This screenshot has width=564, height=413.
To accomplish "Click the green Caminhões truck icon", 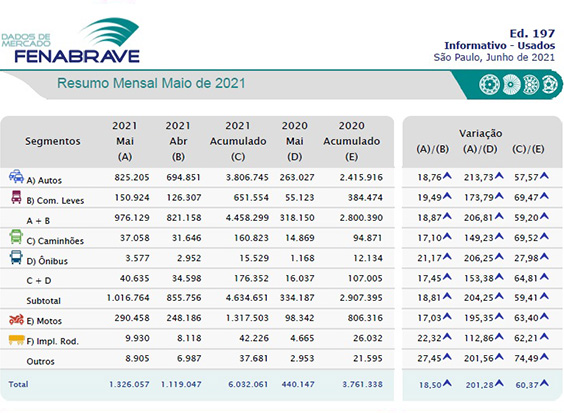I will pos(16,237).
